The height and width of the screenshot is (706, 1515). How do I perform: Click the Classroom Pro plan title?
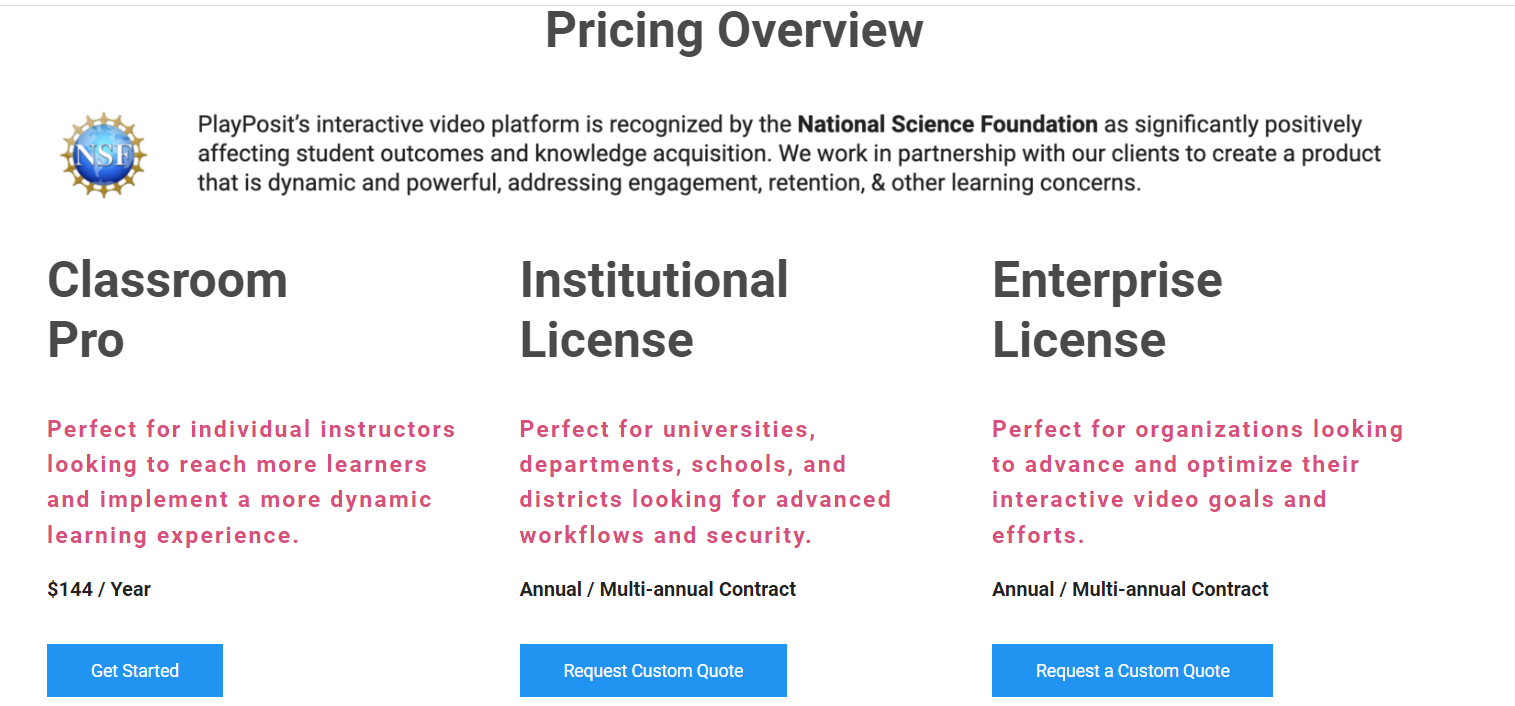click(x=167, y=309)
